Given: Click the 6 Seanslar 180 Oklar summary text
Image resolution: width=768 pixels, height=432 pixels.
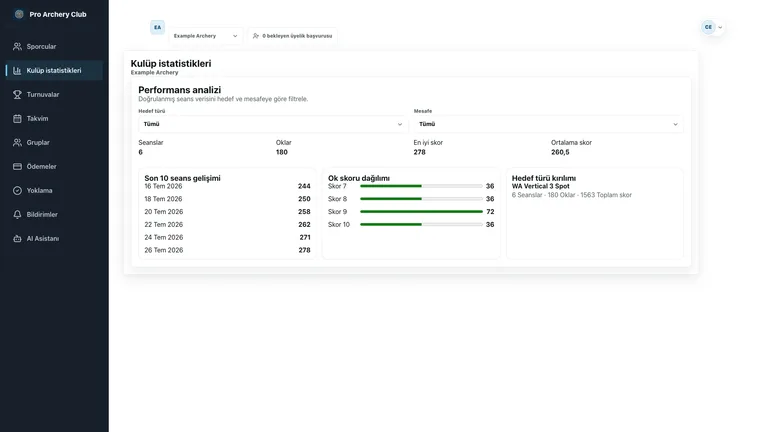Looking at the screenshot, I should [572, 195].
